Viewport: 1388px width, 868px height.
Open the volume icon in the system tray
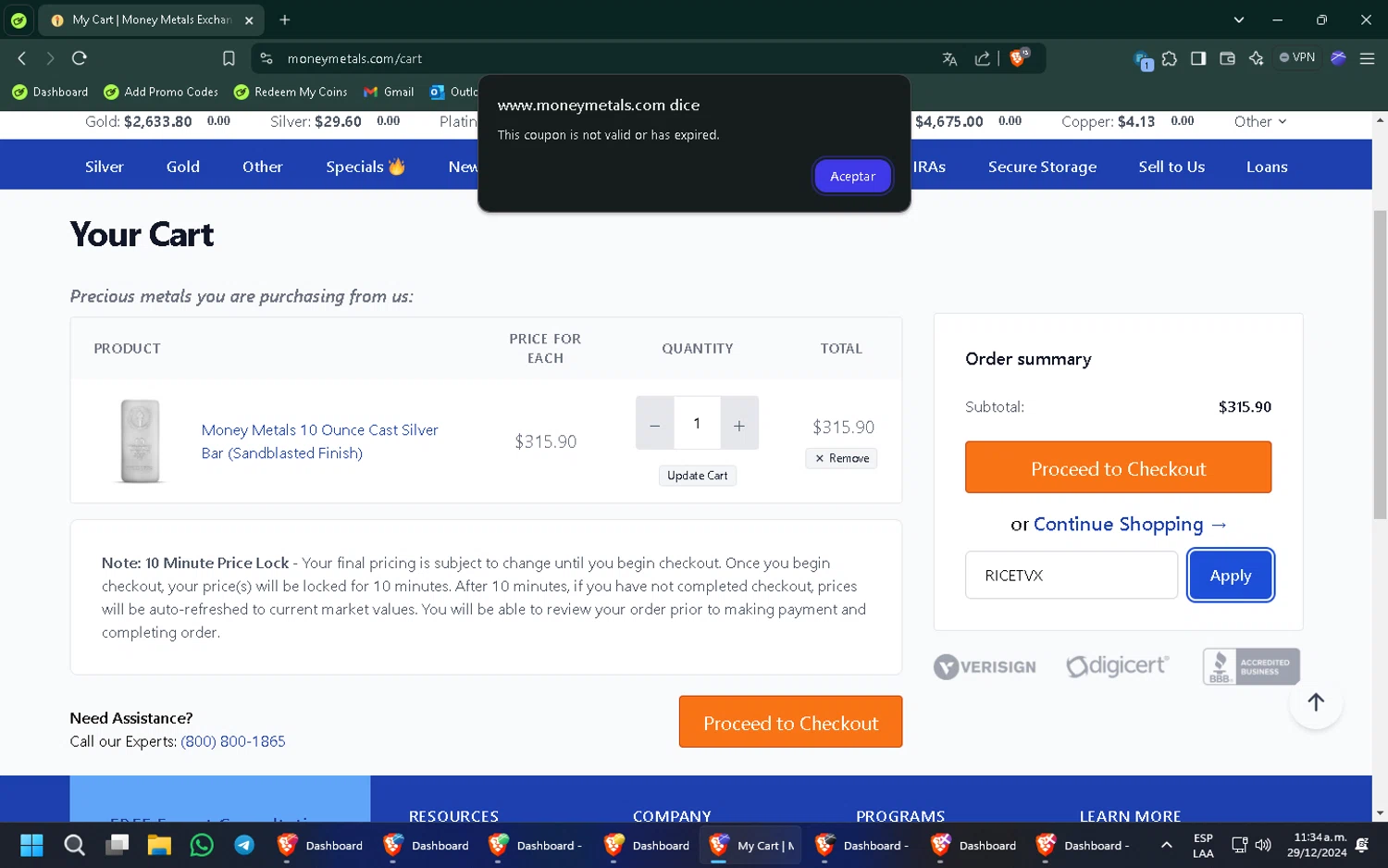tap(1263, 845)
